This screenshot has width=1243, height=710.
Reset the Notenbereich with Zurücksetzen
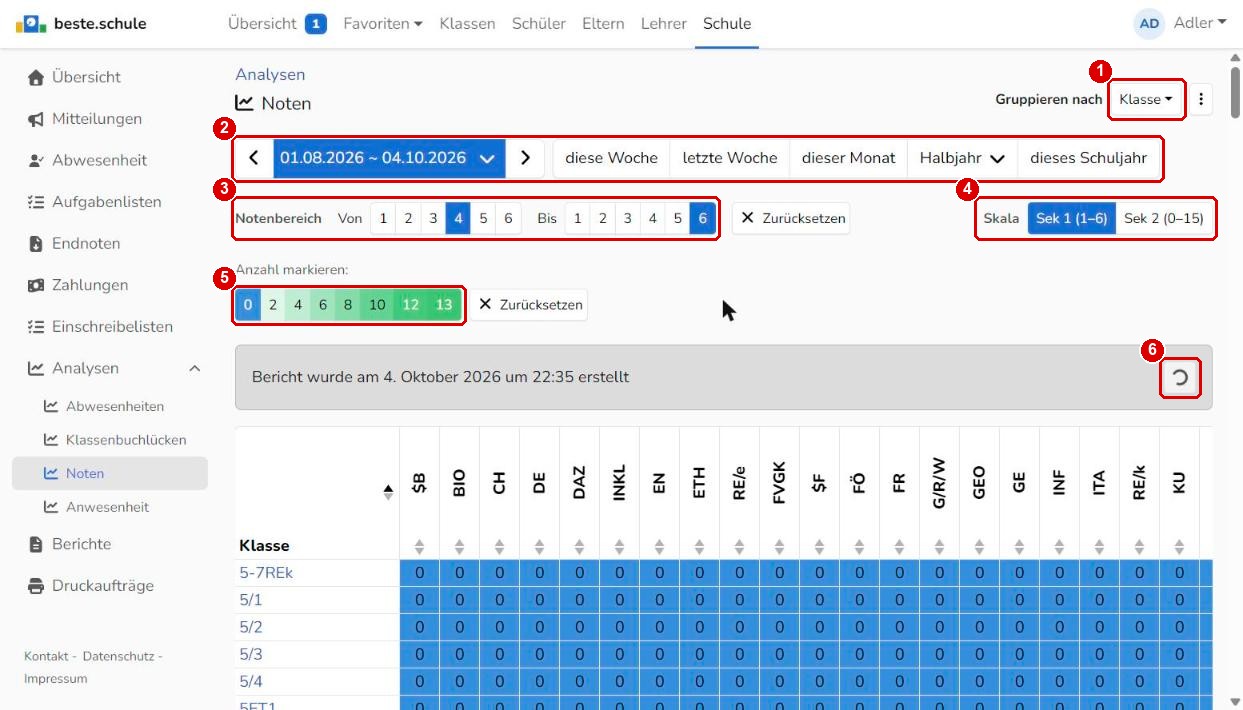[x=791, y=218]
